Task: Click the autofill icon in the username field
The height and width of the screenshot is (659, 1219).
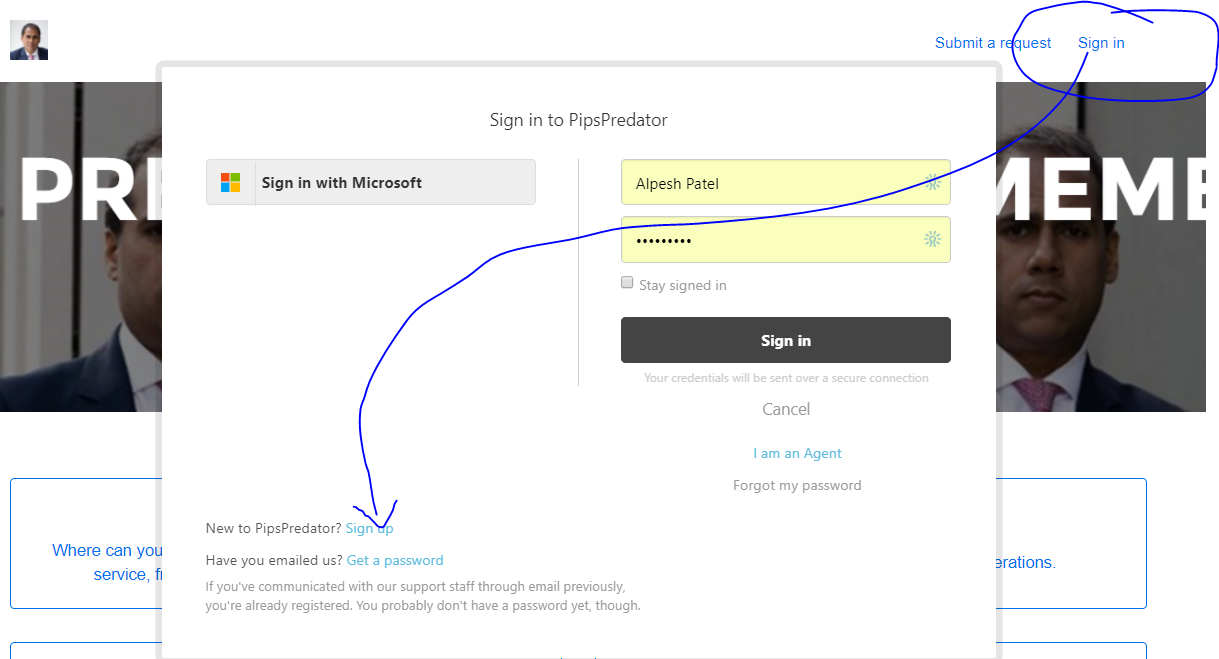Action: (x=932, y=182)
